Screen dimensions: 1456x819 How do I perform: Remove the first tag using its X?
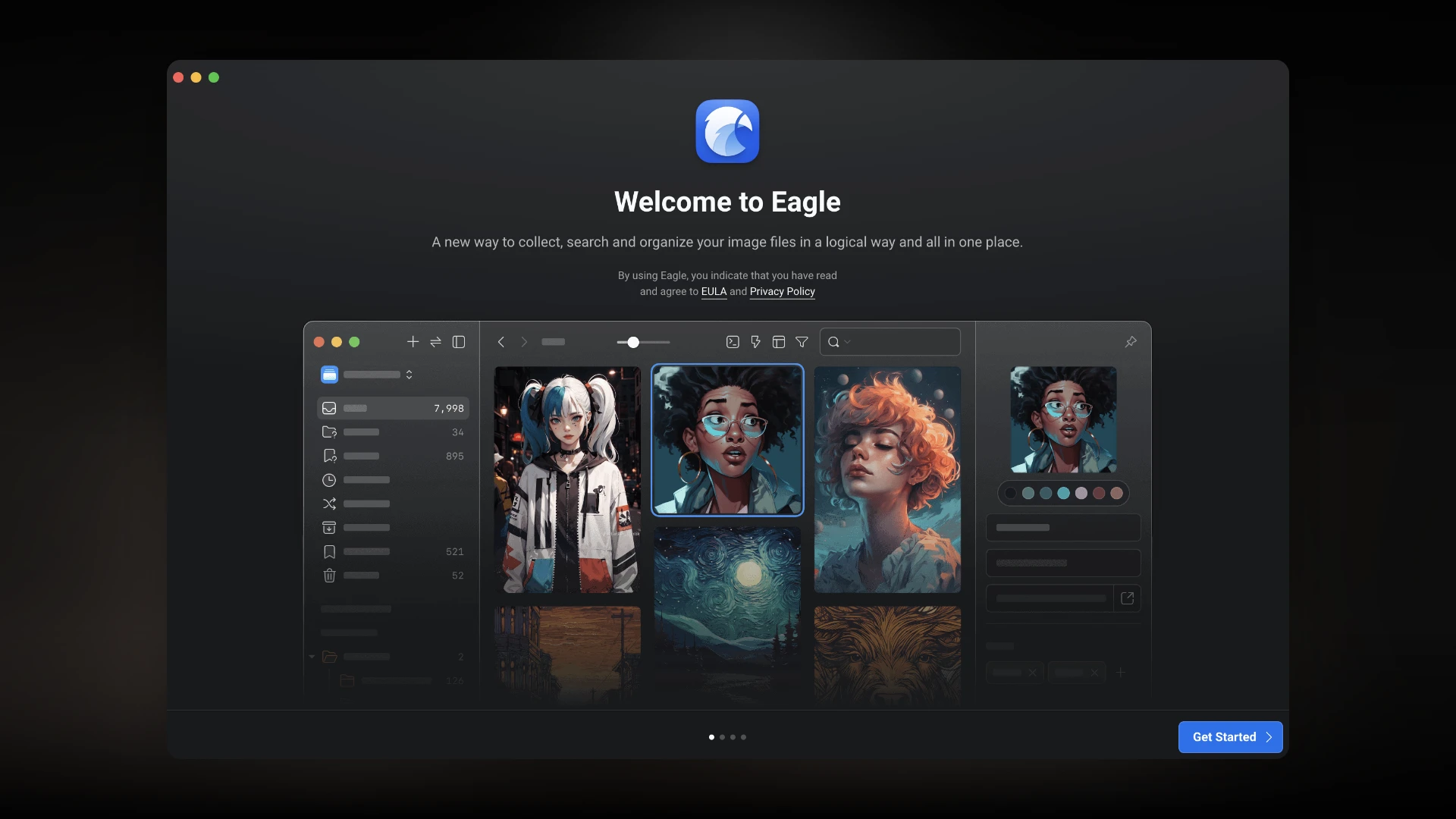click(1032, 673)
